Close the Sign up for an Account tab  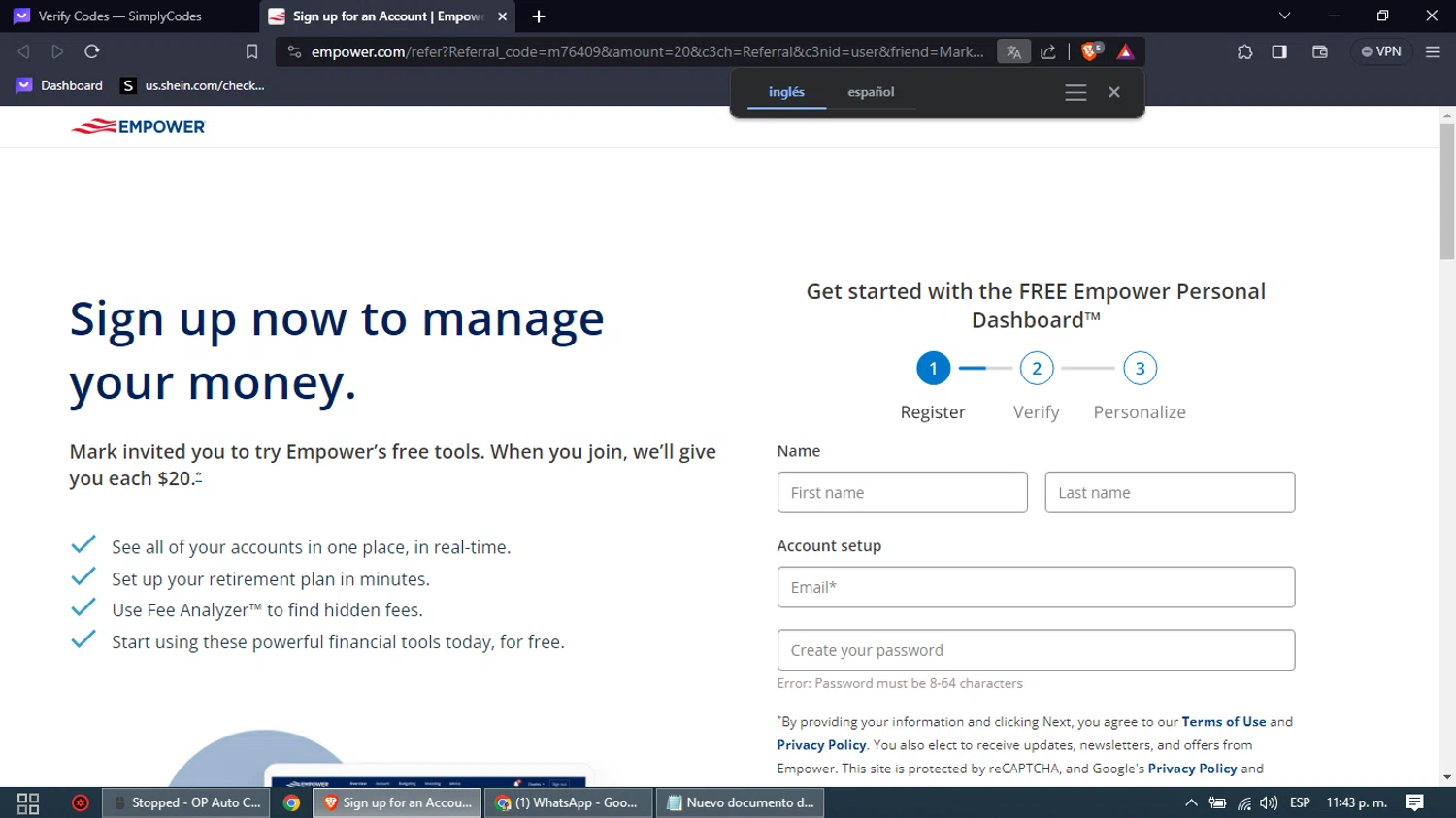pyautogui.click(x=502, y=16)
